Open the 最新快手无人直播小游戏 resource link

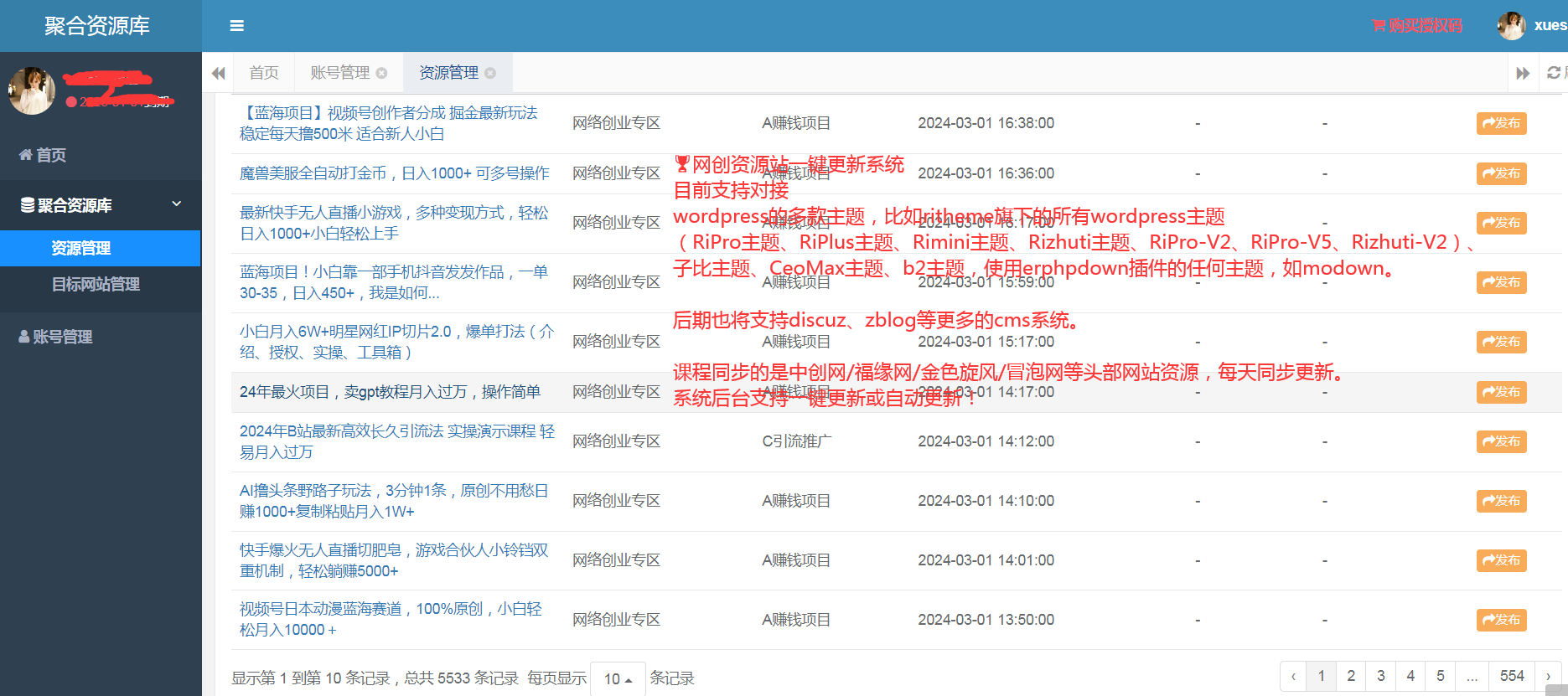click(394, 223)
